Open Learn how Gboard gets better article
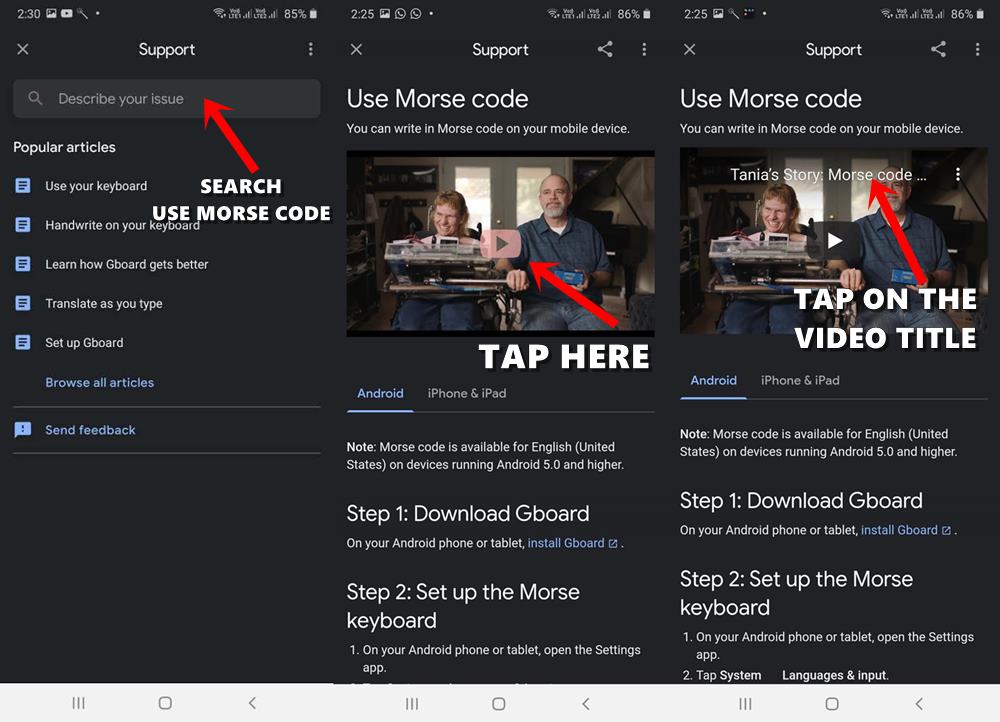This screenshot has width=1000, height=722. pyautogui.click(x=126, y=264)
